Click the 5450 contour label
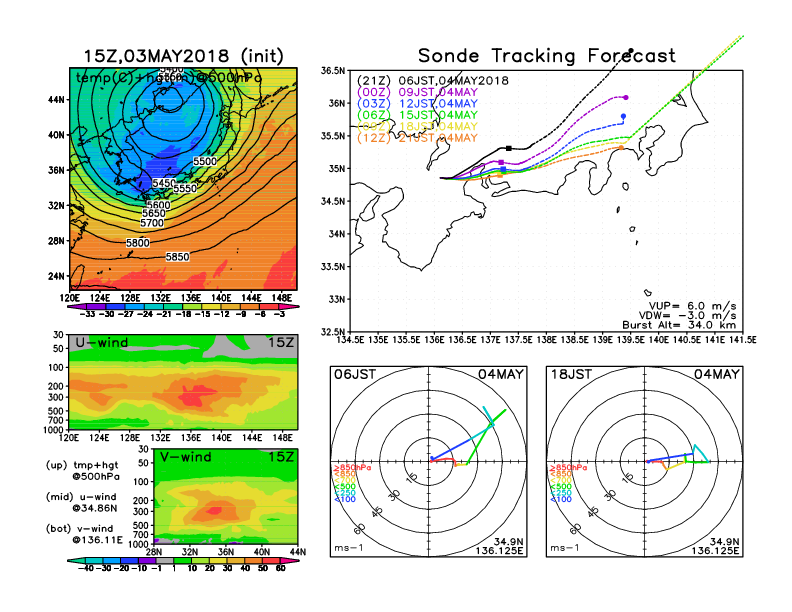Image resolution: width=792 pixels, height=612 pixels. pos(164,183)
